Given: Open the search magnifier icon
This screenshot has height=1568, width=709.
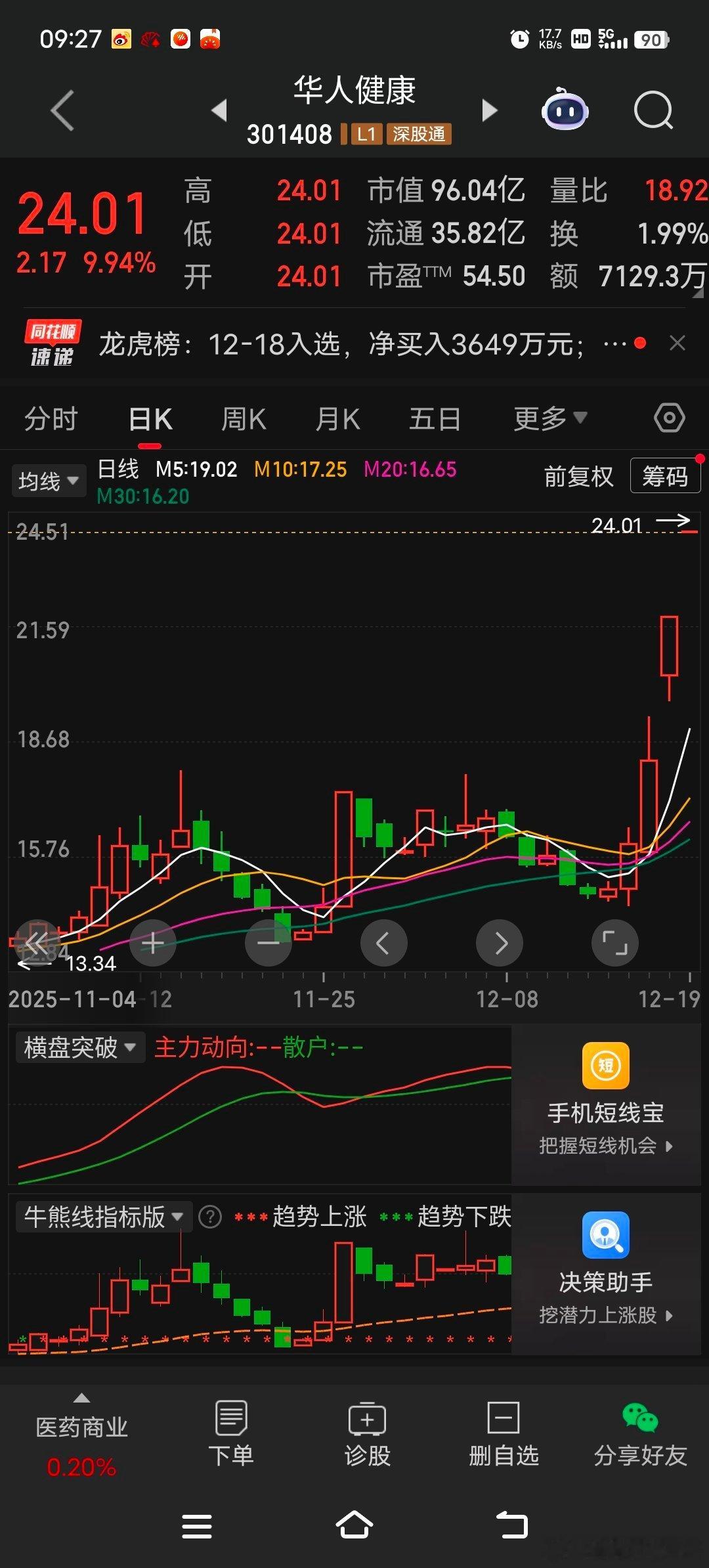Looking at the screenshot, I should (x=653, y=110).
